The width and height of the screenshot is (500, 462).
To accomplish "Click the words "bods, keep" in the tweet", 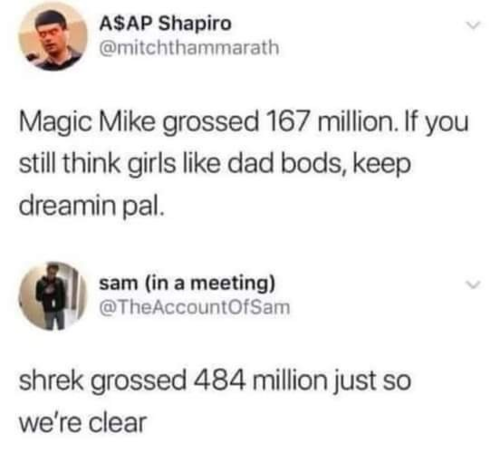I will pos(344,165).
